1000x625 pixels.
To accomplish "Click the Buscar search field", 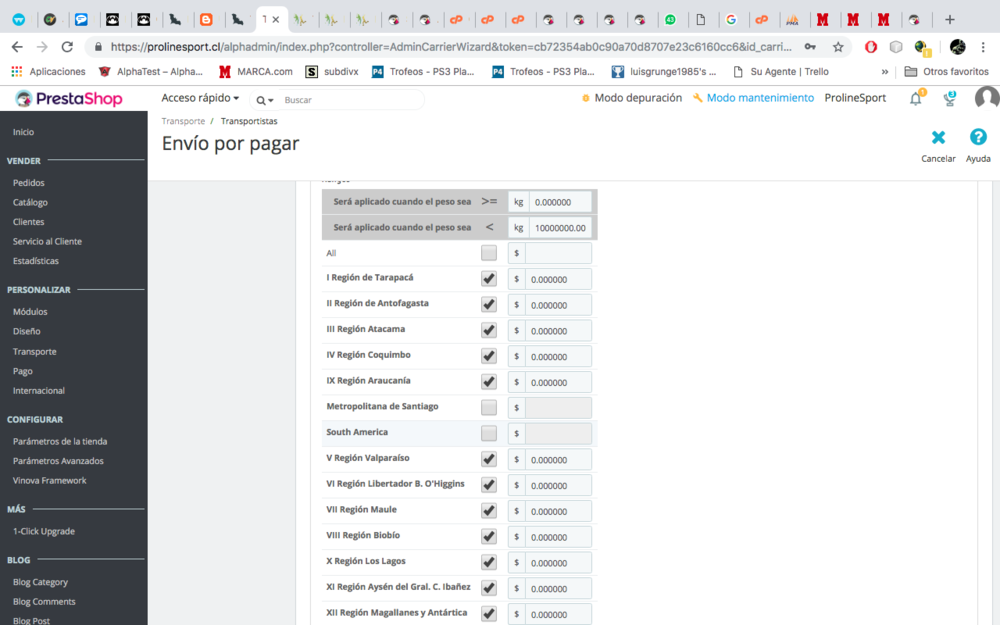I will click(350, 100).
